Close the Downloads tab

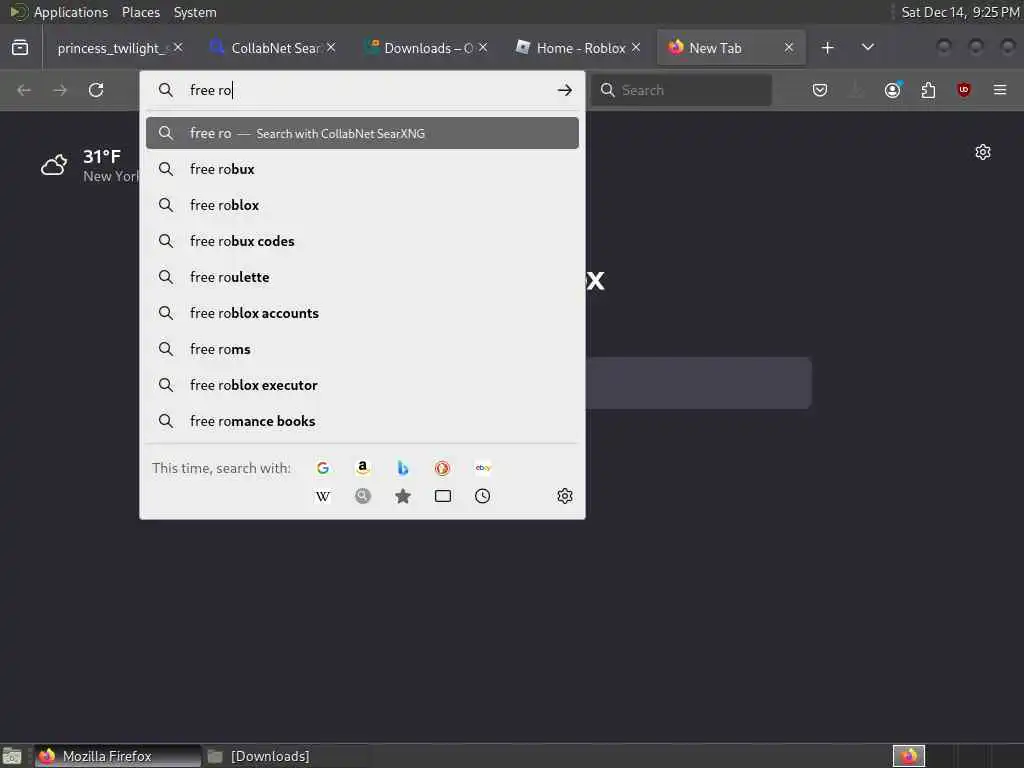pyautogui.click(x=483, y=48)
